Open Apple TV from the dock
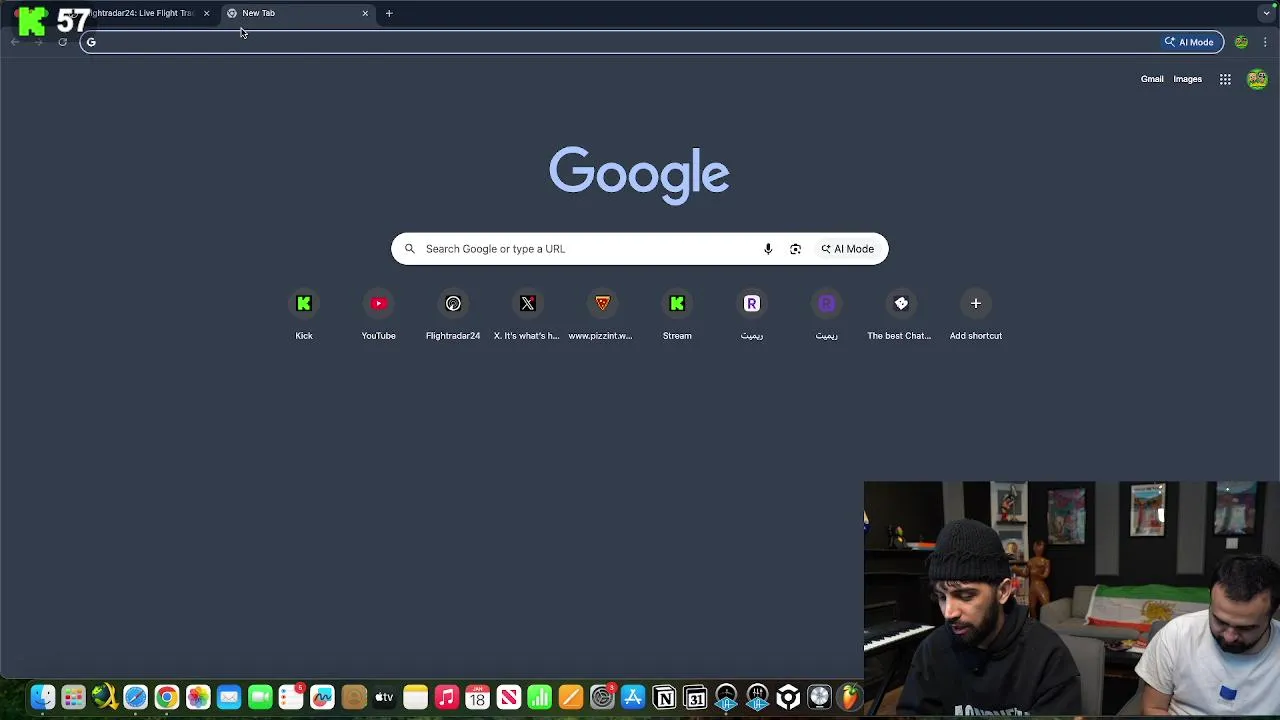Viewport: 1280px width, 720px height. click(384, 697)
